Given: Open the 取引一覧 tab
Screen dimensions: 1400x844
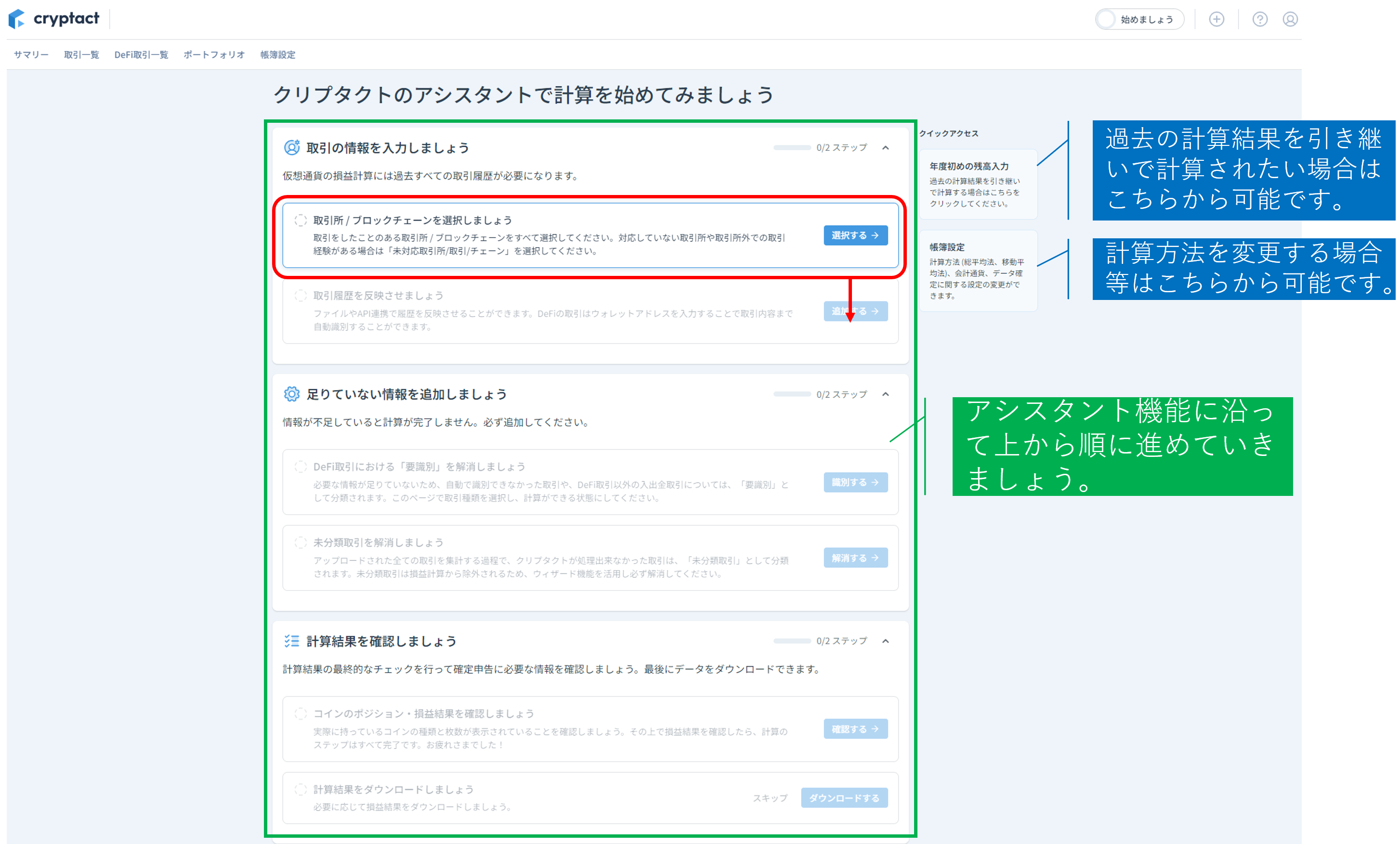Looking at the screenshot, I should tap(81, 54).
